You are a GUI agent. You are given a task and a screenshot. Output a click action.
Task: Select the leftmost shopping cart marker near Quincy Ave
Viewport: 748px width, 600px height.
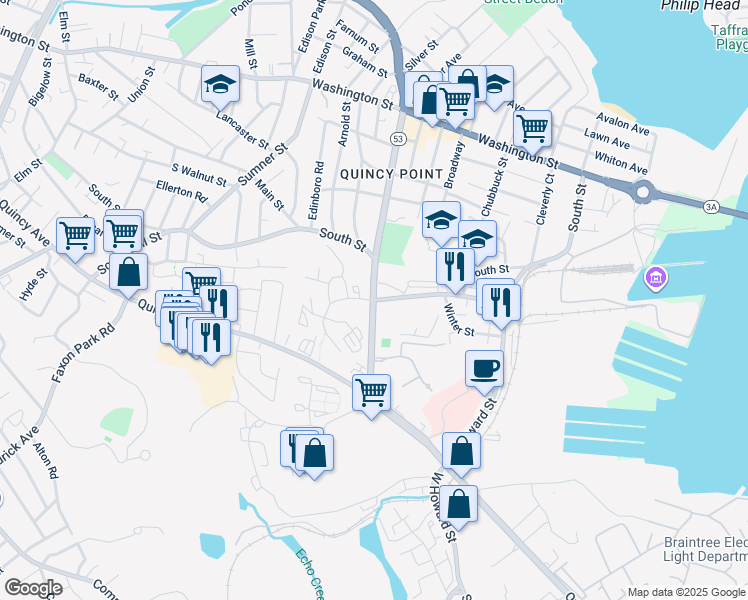point(75,236)
